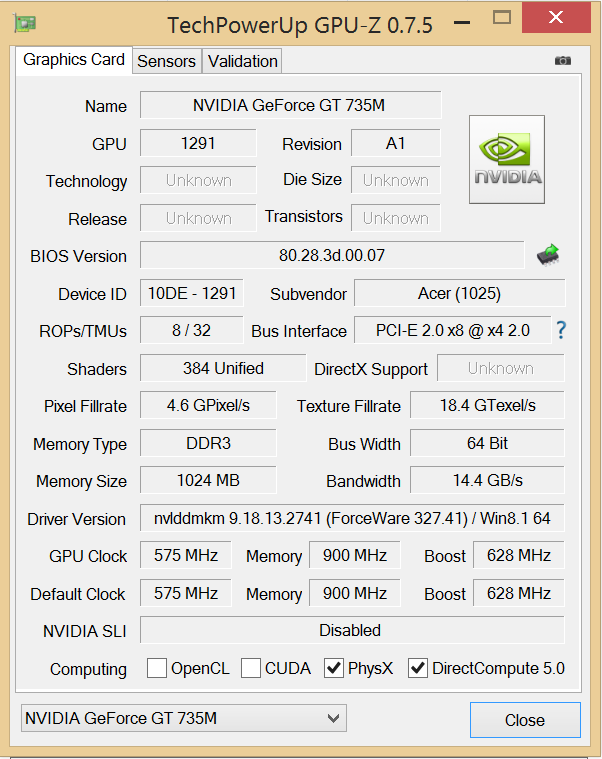602x759 pixels.
Task: Click the Close button
Action: pos(525,720)
